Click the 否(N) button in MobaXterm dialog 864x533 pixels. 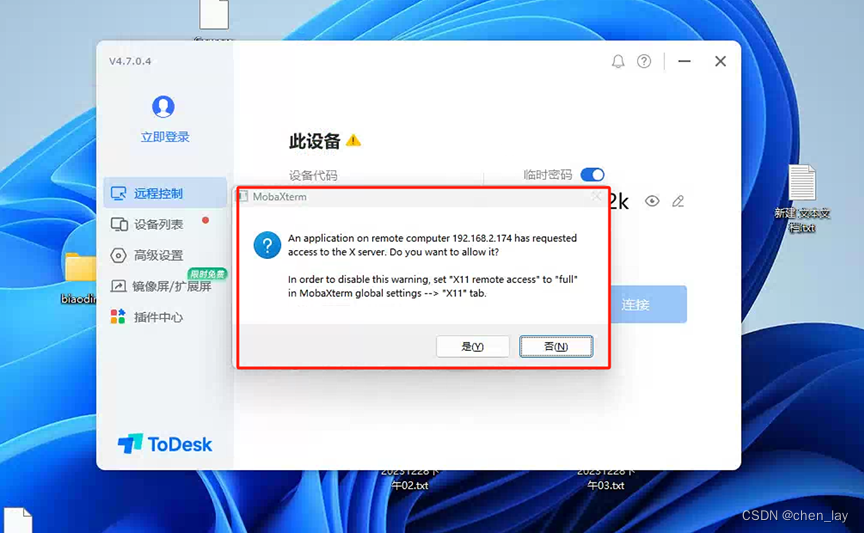coord(556,346)
